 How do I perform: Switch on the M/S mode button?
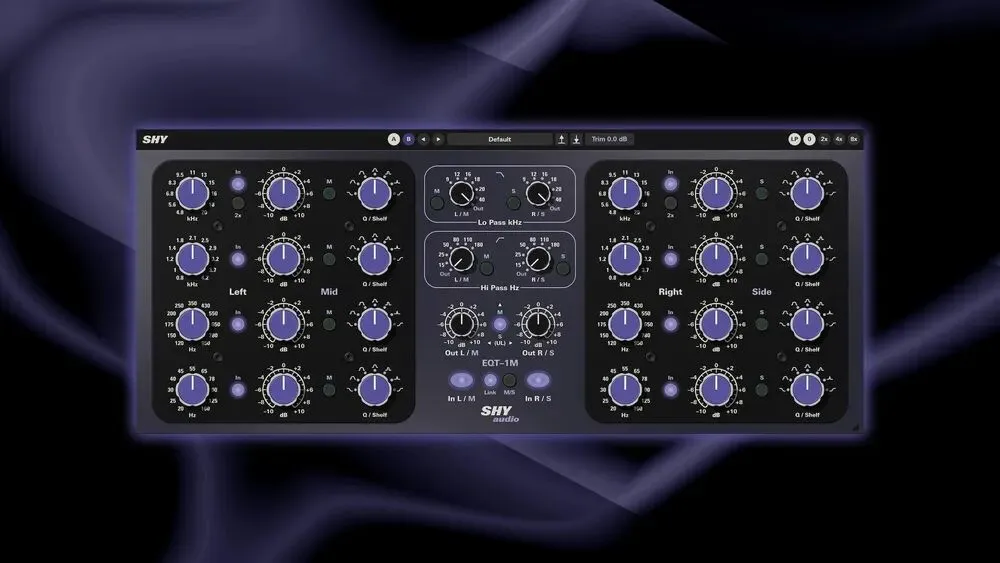coord(509,381)
